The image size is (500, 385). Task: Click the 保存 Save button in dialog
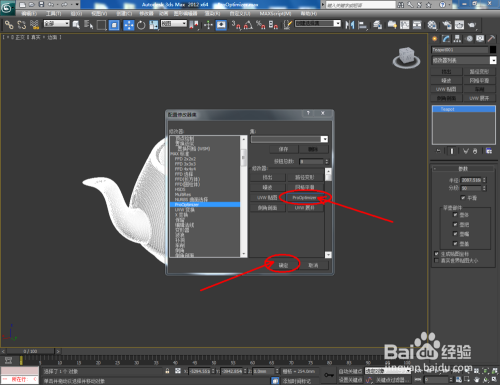pos(283,149)
